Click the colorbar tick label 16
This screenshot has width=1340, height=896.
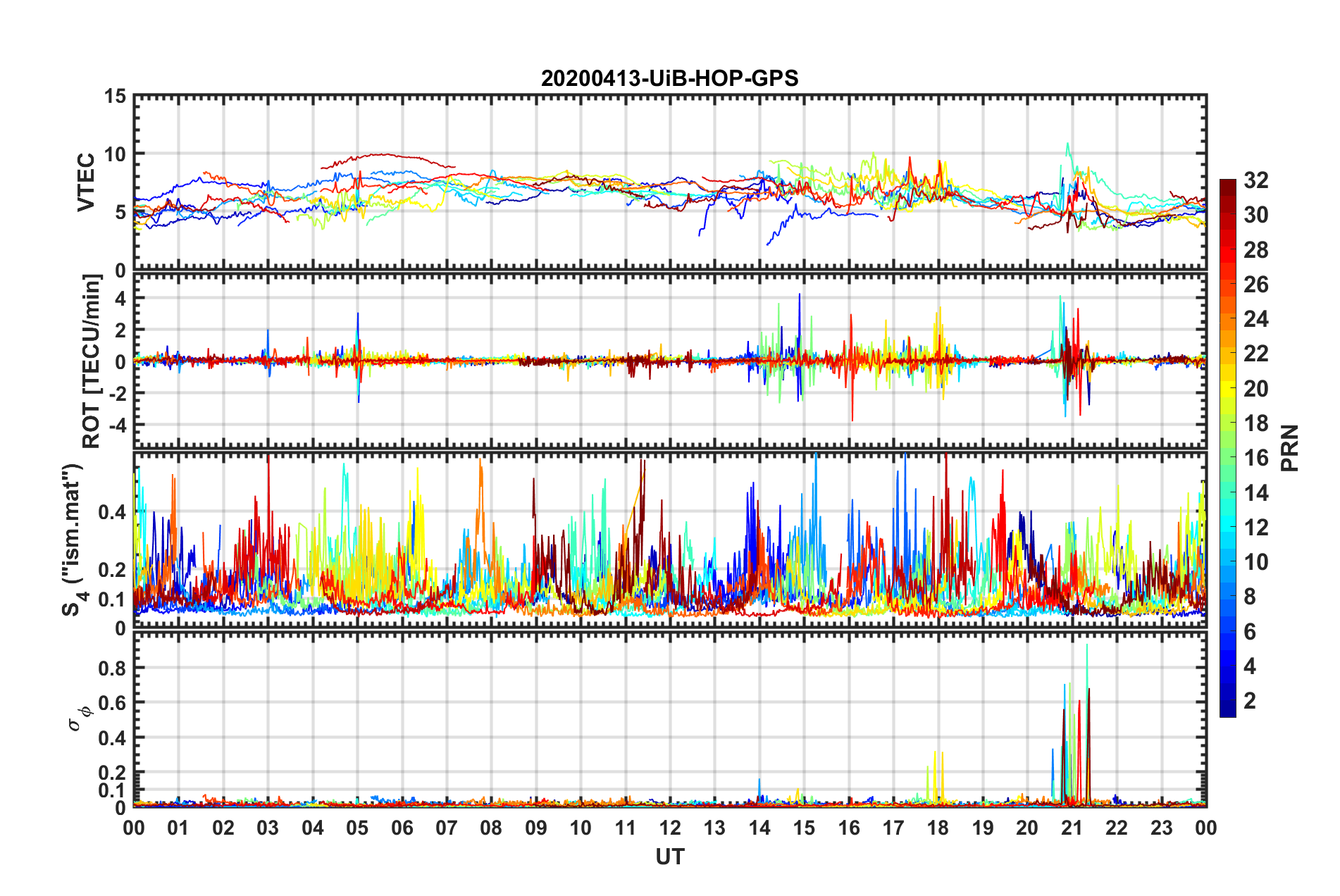coord(1255,458)
